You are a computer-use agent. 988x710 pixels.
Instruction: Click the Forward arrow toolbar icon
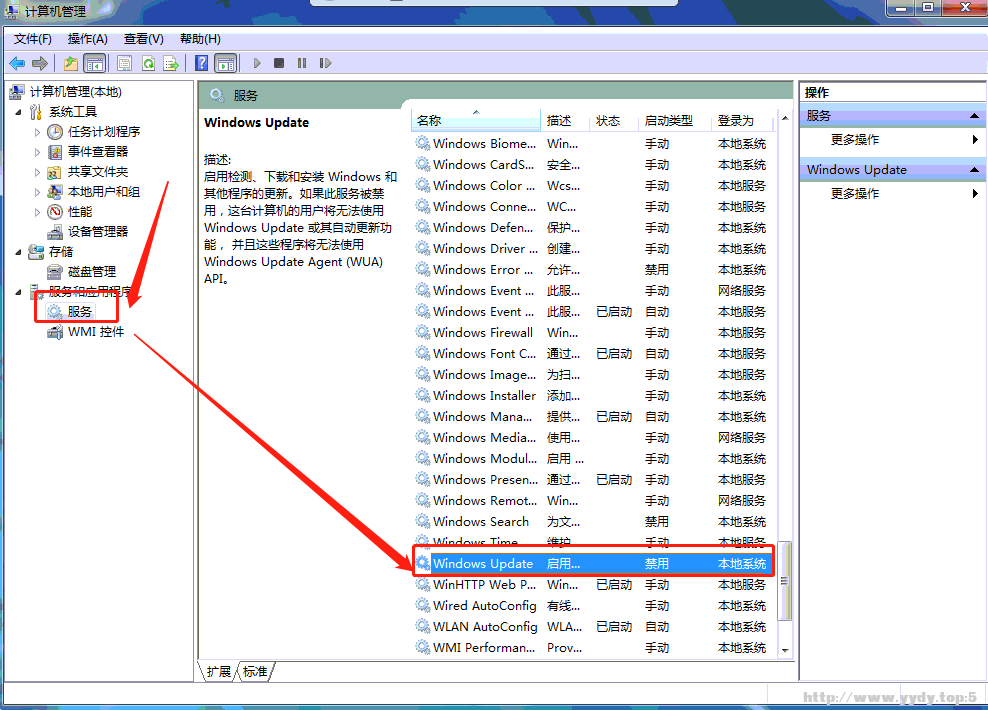[40, 63]
